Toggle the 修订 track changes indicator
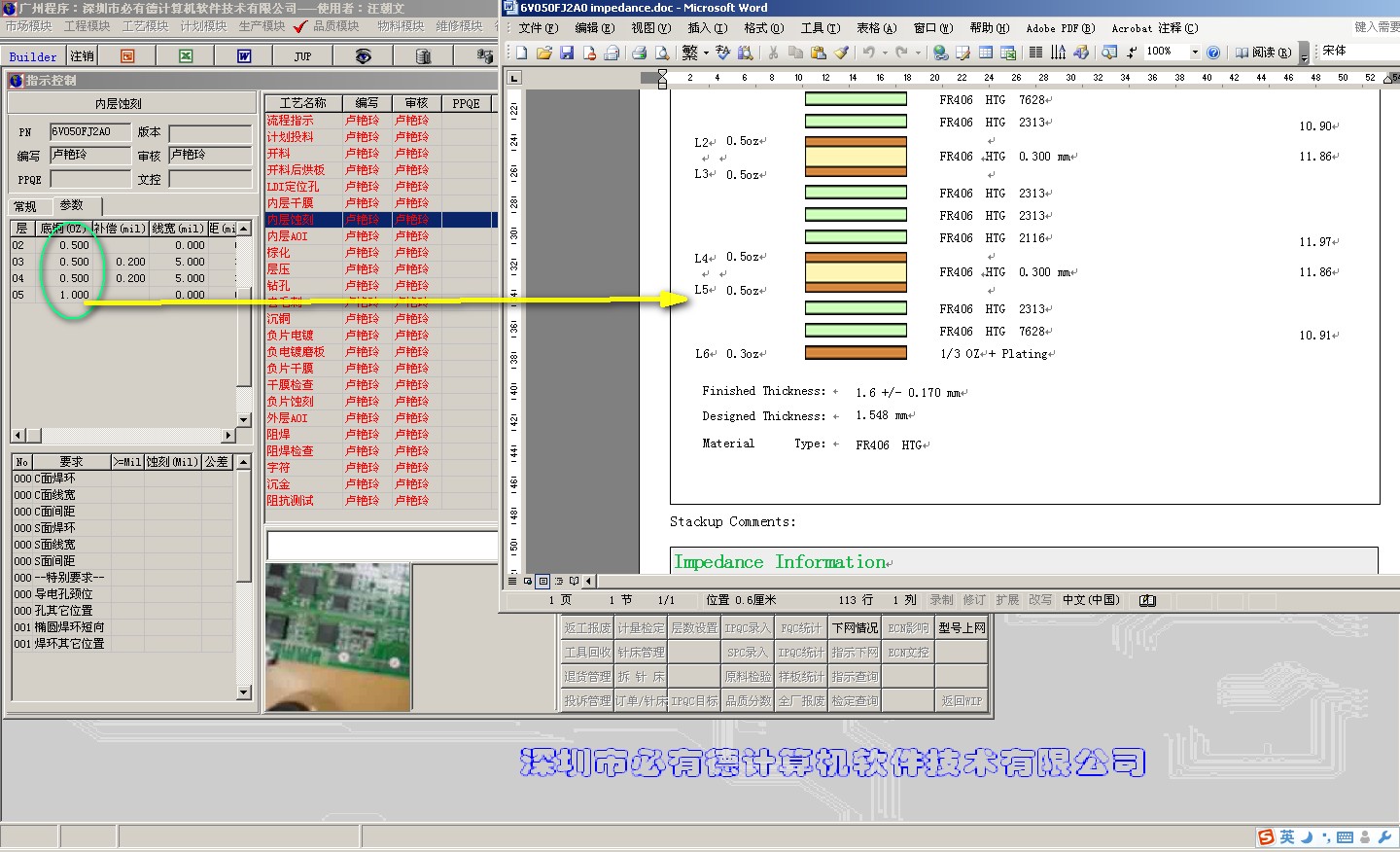Screen dimensions: 1400x852 point(974,600)
